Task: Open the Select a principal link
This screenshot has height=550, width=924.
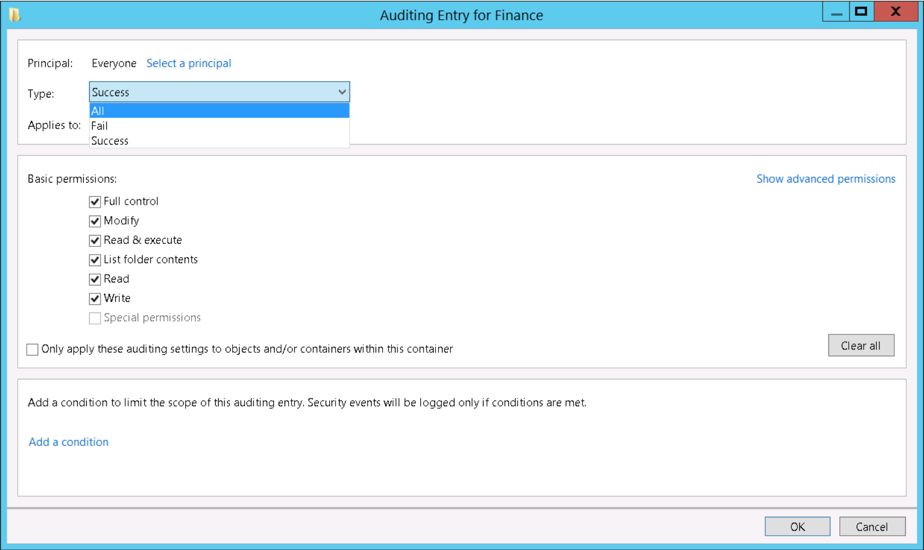Action: 189,63
